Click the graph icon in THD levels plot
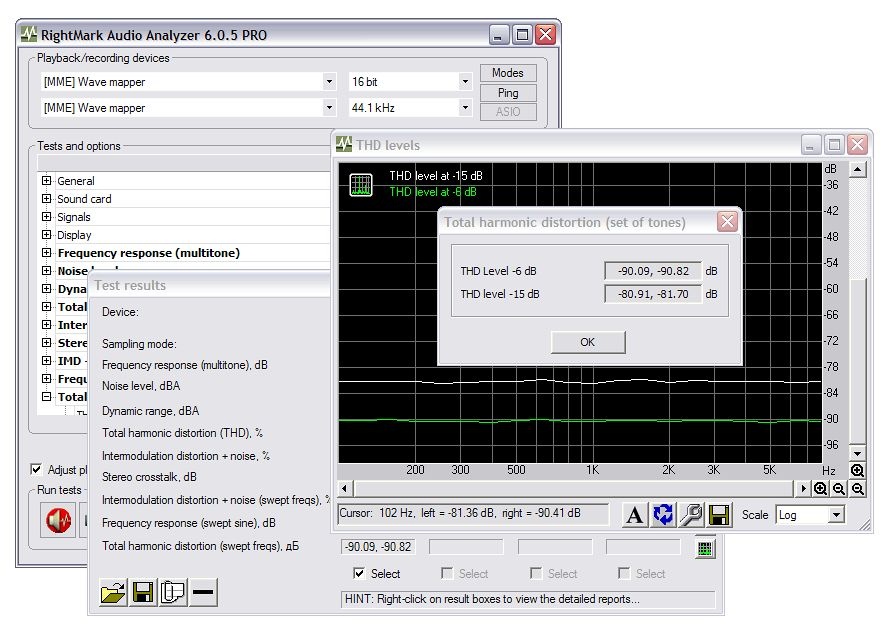 (x=361, y=184)
